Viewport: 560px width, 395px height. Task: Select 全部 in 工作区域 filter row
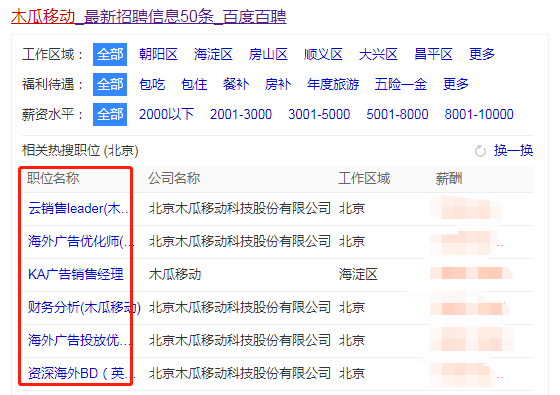110,54
